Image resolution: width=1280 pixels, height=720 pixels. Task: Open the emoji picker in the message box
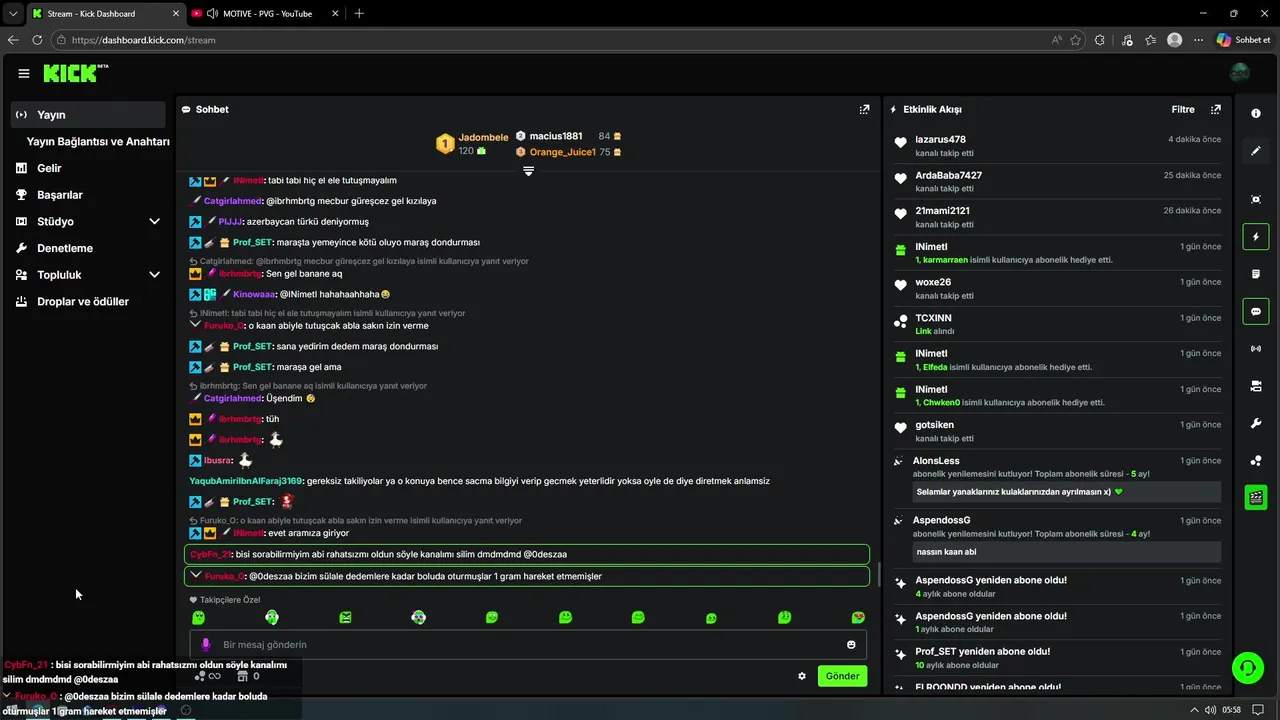[x=852, y=645]
